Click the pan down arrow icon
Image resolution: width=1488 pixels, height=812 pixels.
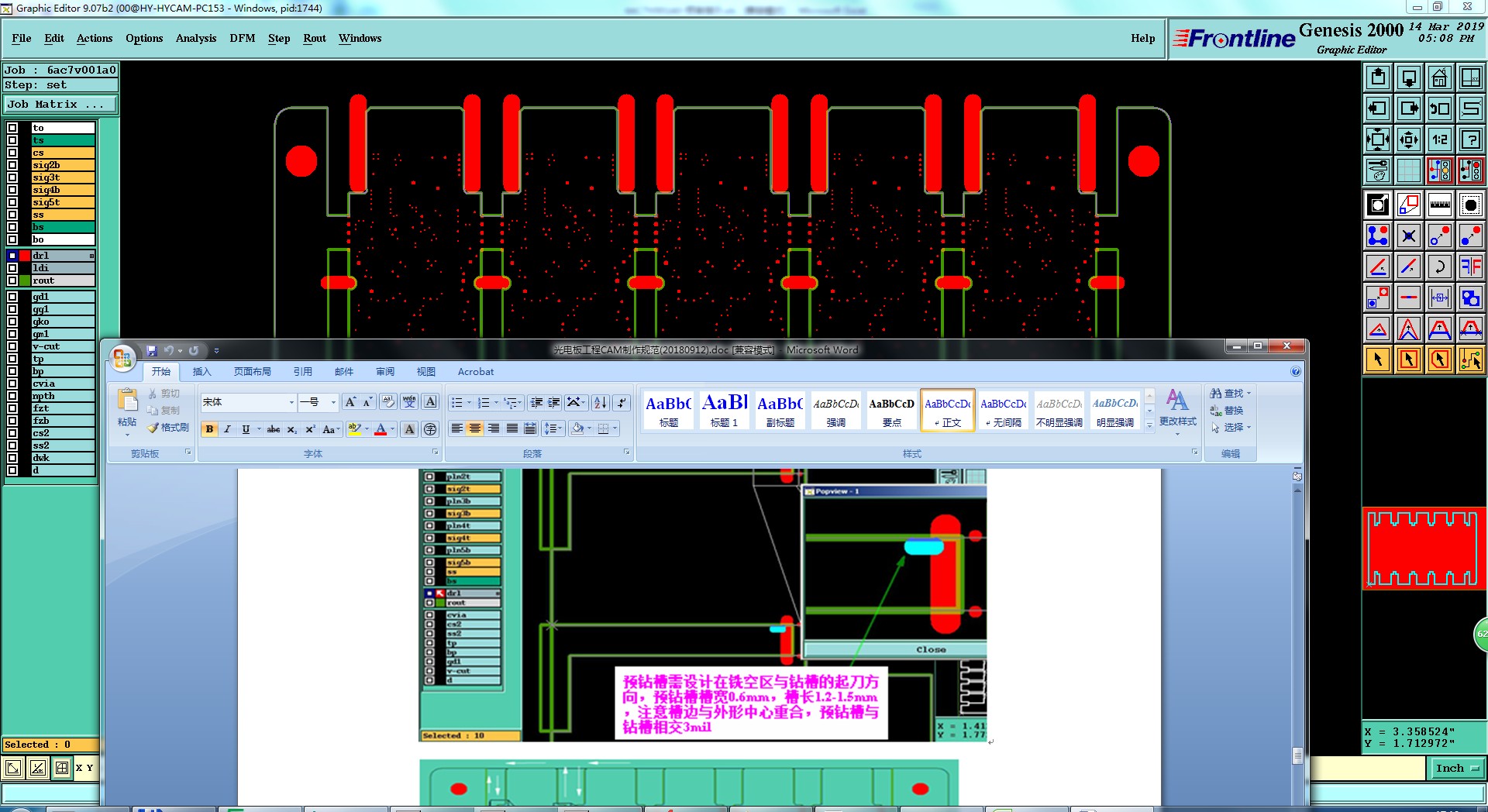[1408, 77]
